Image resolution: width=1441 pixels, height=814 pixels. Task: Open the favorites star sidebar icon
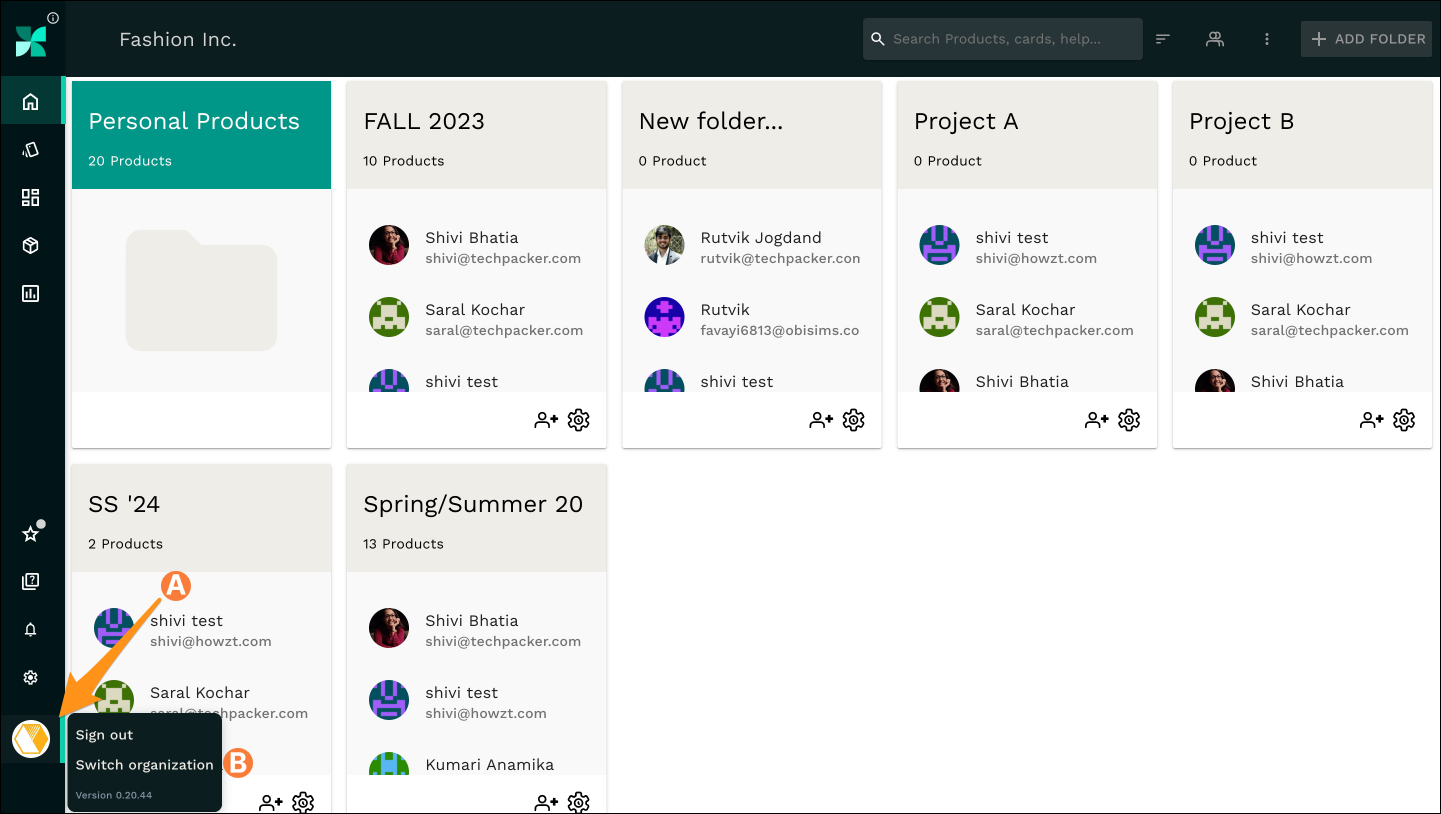31,534
